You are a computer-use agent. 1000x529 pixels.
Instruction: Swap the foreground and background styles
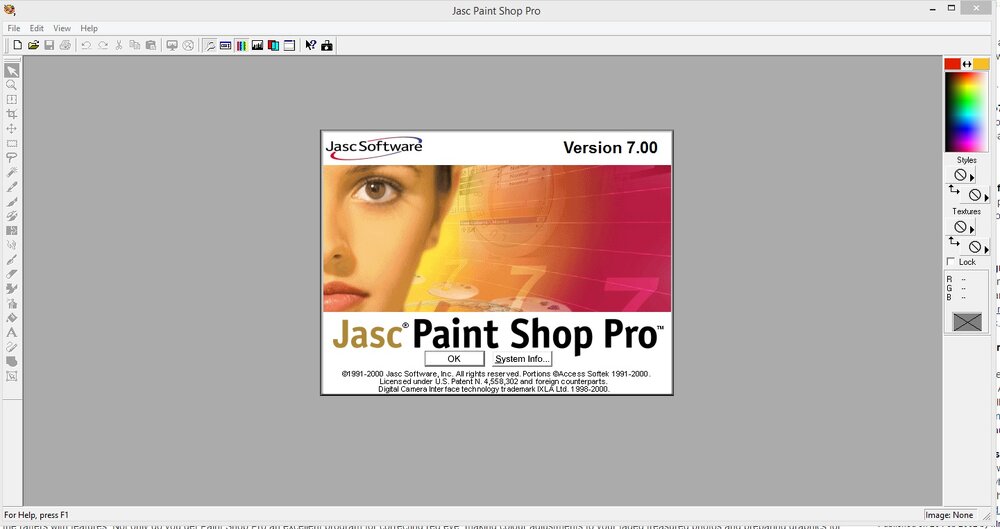[953, 190]
